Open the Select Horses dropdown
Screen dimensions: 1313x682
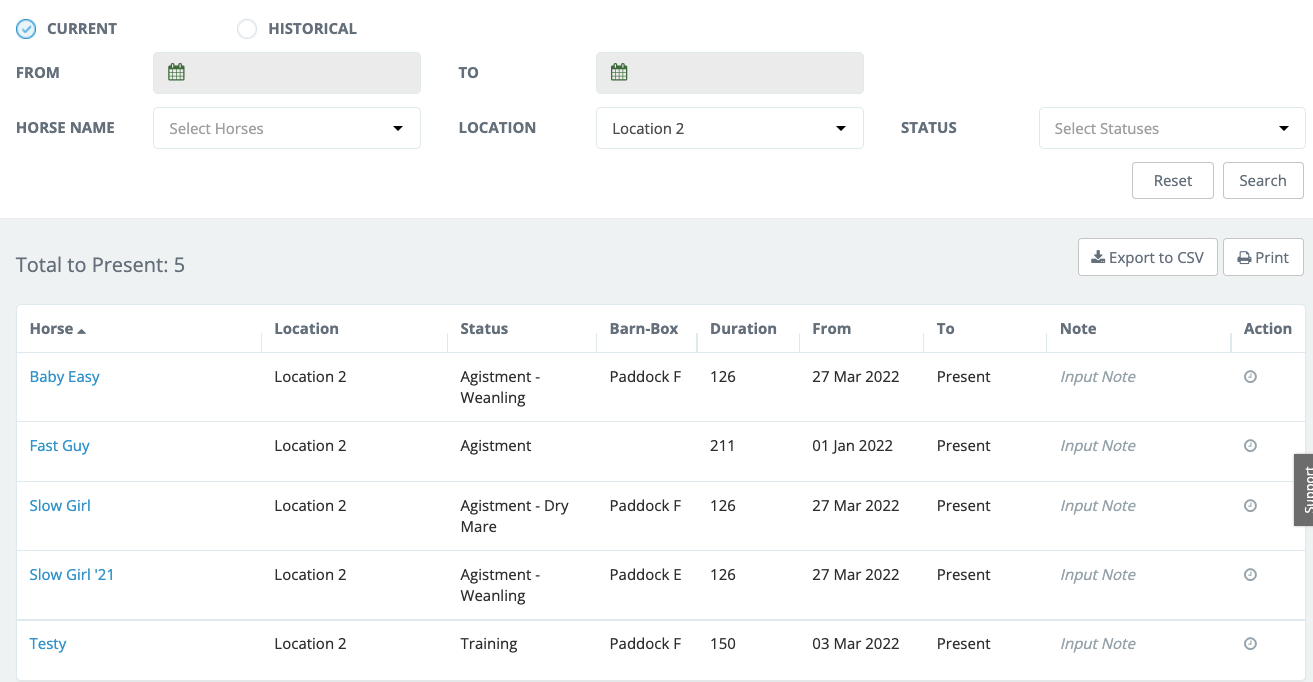pyautogui.click(x=286, y=128)
